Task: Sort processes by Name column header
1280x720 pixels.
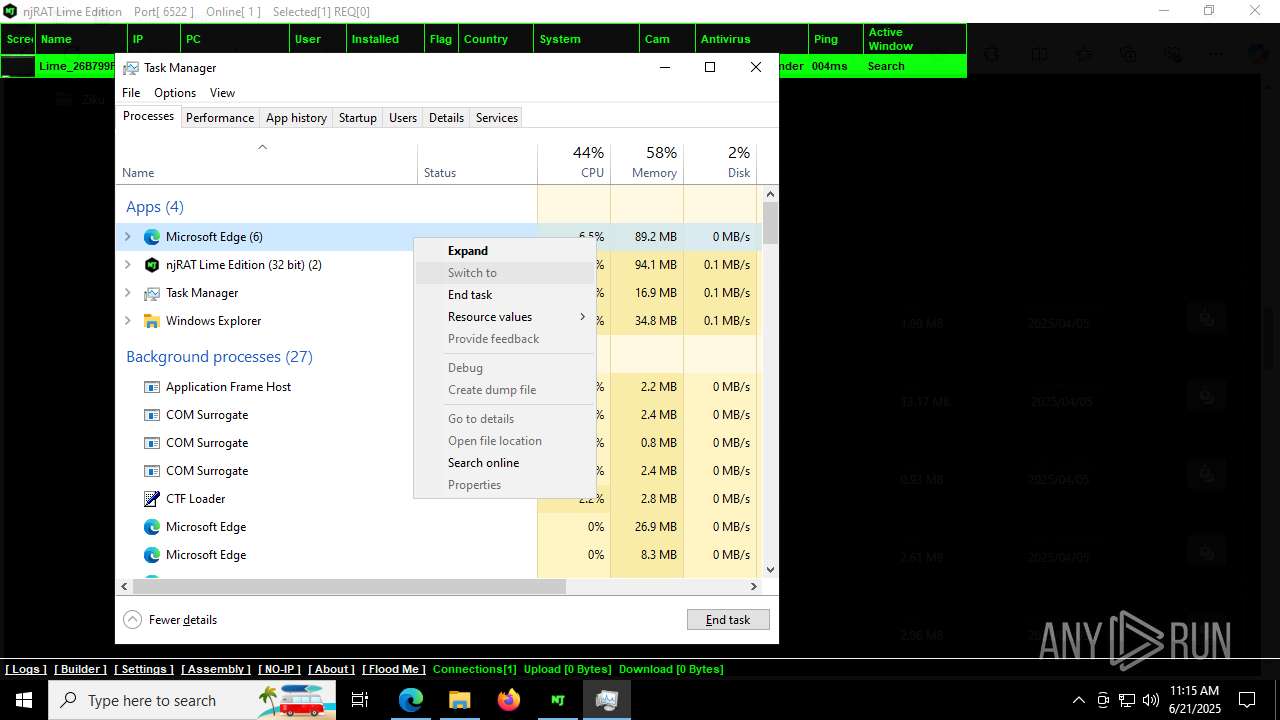Action: [266, 163]
